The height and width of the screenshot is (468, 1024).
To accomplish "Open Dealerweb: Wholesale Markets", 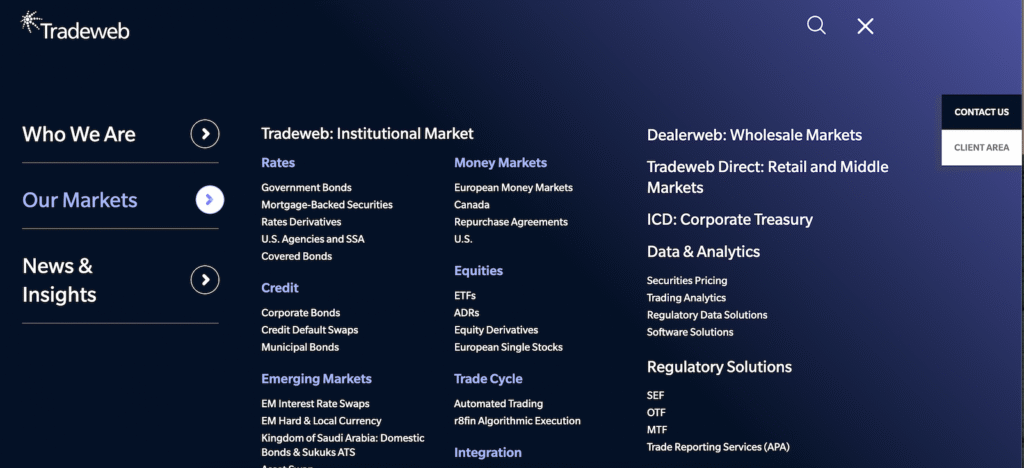I will point(754,135).
